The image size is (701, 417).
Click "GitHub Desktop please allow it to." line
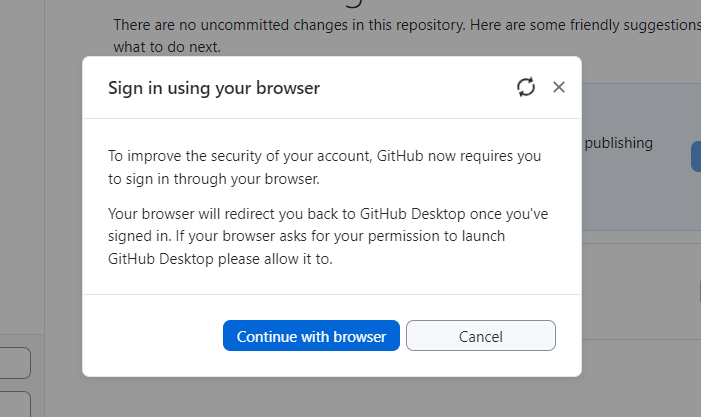pos(219,258)
